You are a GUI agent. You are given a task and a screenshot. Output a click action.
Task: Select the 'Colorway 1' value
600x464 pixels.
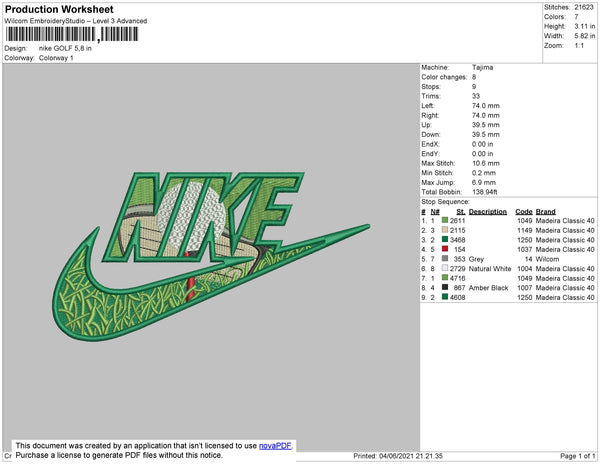pos(56,58)
